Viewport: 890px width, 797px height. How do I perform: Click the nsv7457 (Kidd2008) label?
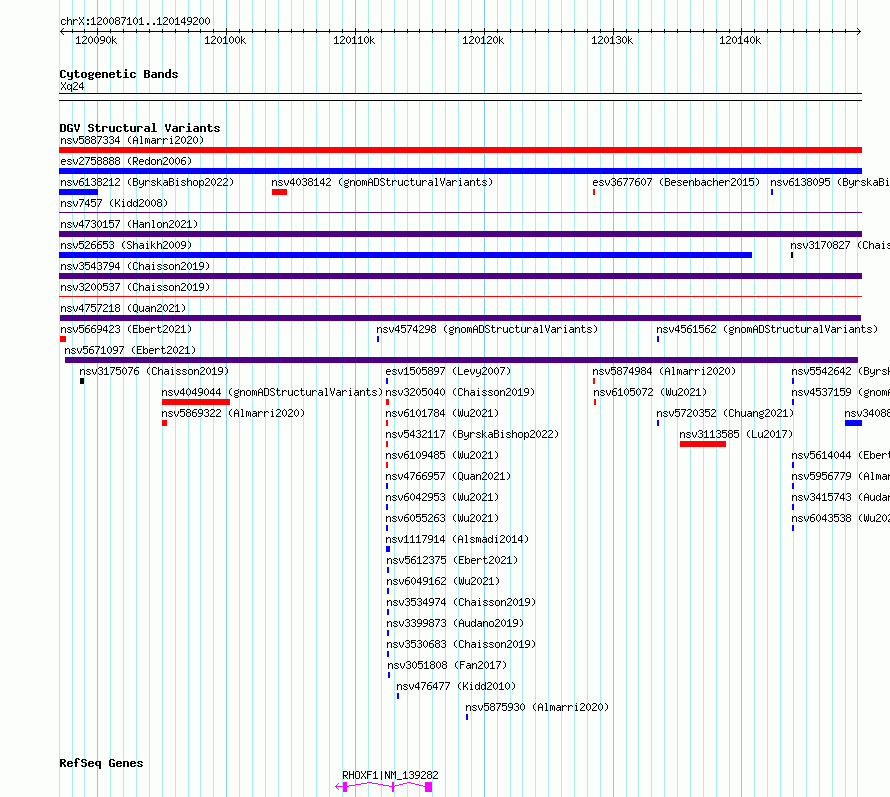coord(114,203)
